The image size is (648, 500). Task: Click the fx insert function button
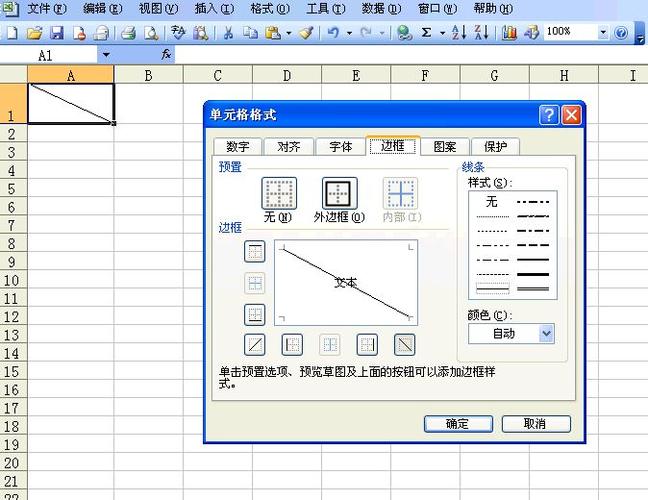point(166,54)
